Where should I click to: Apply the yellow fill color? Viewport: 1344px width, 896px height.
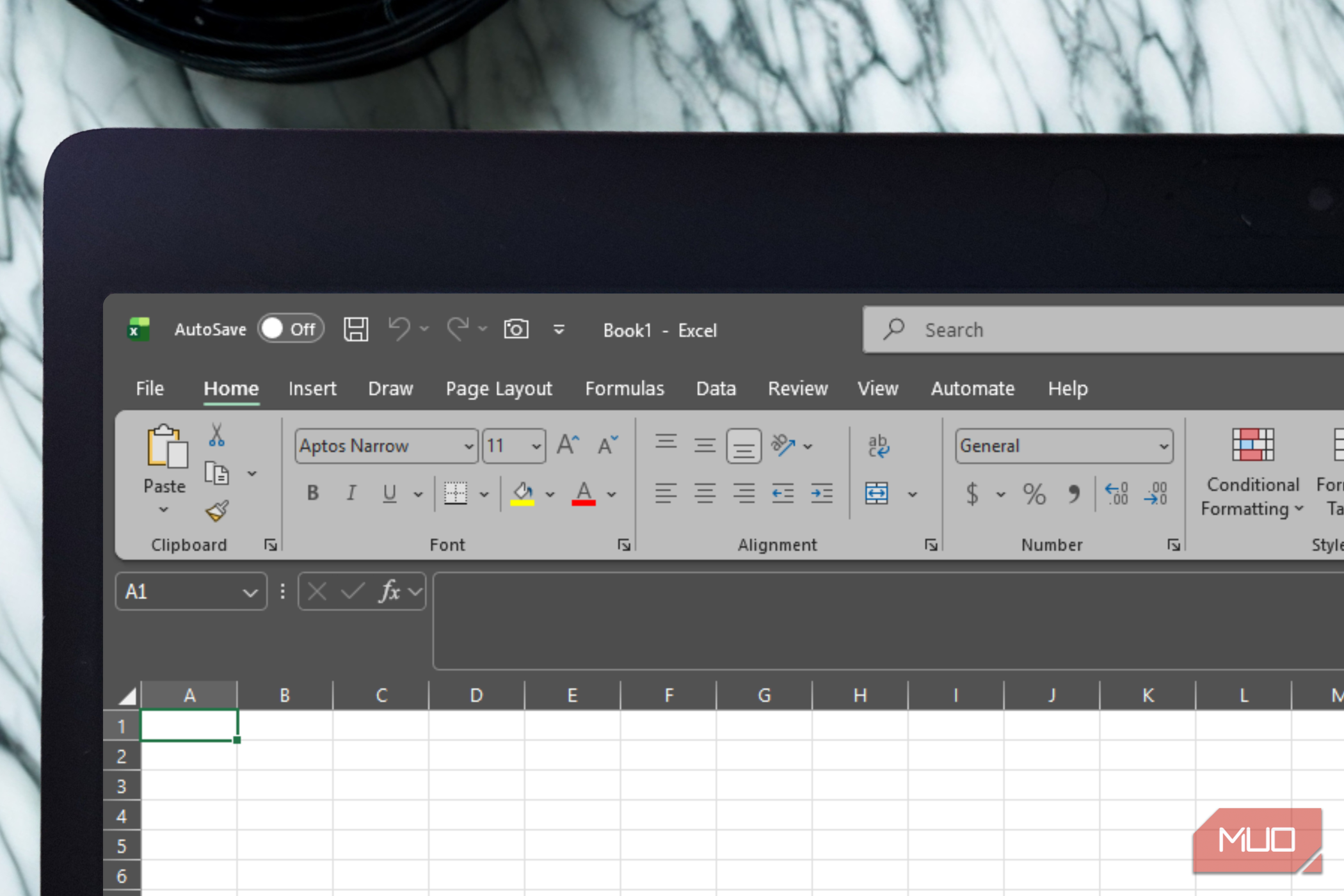(x=522, y=493)
